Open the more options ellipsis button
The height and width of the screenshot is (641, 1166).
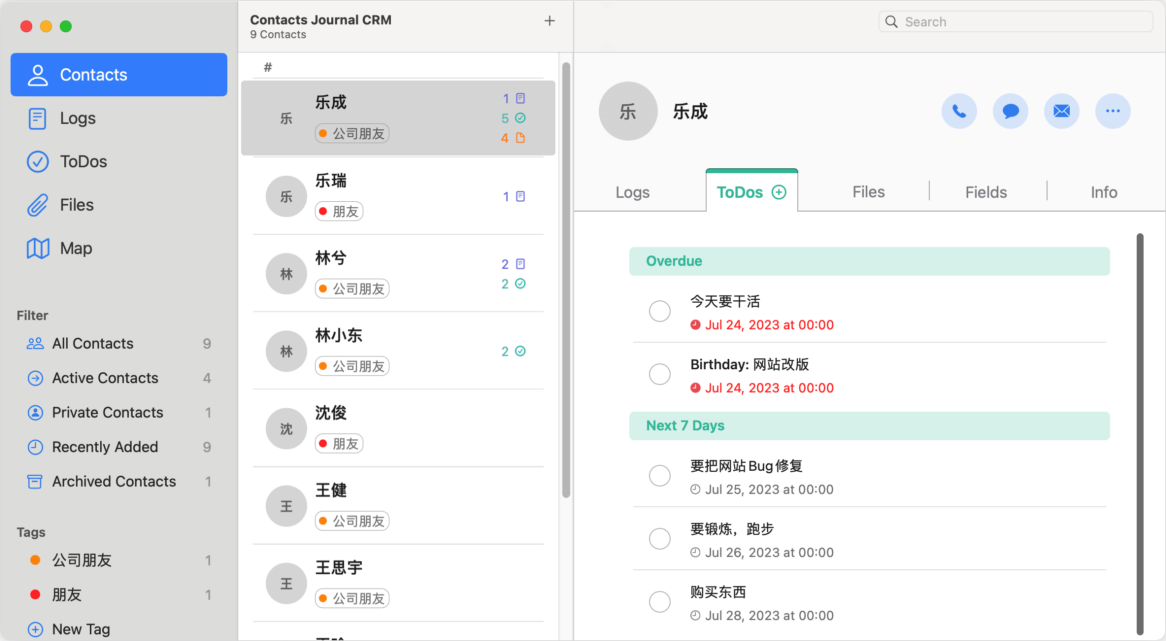click(x=1113, y=112)
